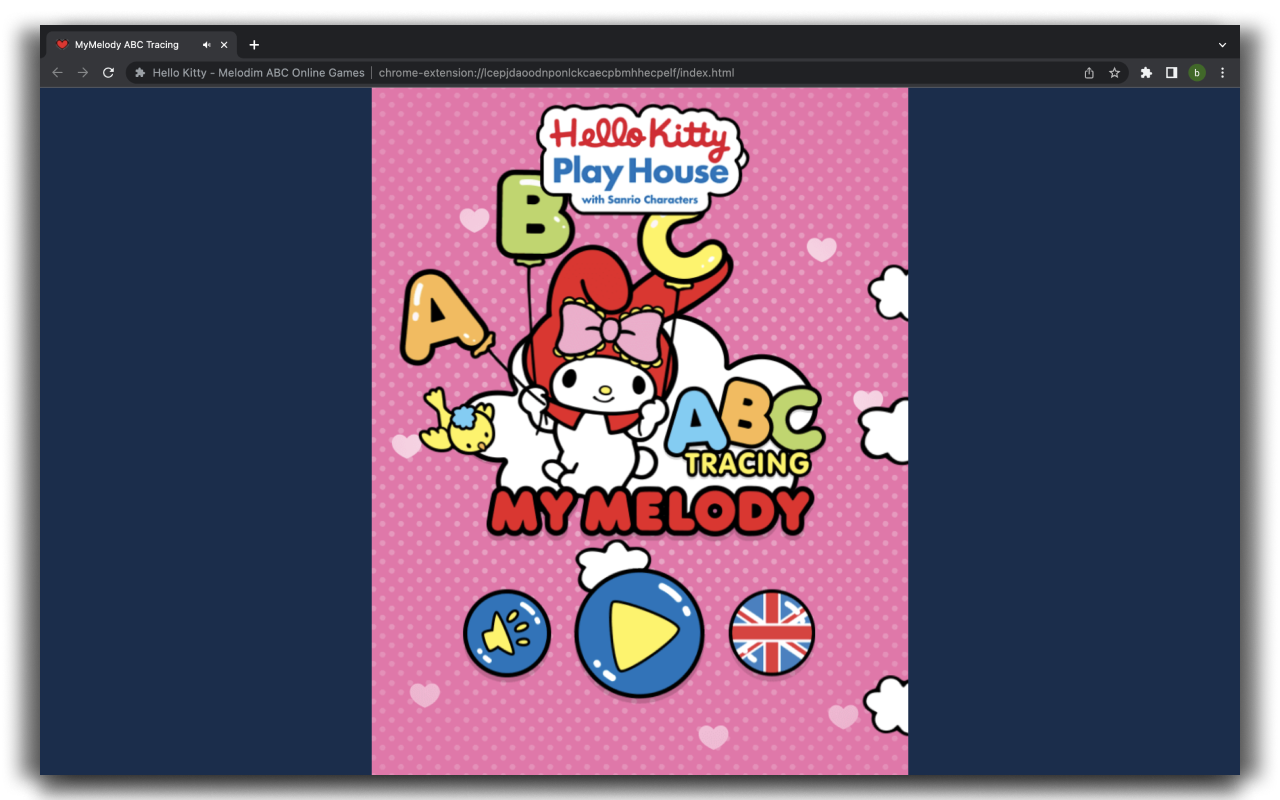1280x800 pixels.
Task: Open the side panel icon
Action: (x=1171, y=72)
